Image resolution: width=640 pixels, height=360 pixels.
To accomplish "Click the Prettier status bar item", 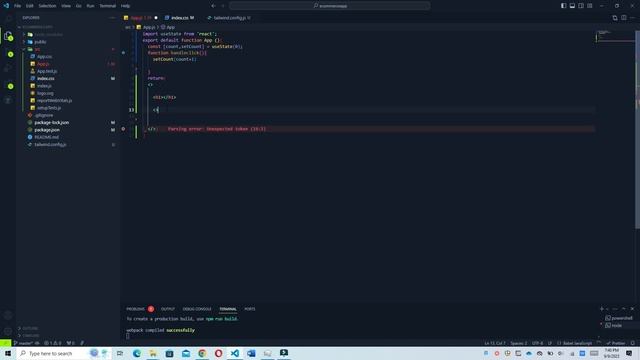I will [x=616, y=343].
